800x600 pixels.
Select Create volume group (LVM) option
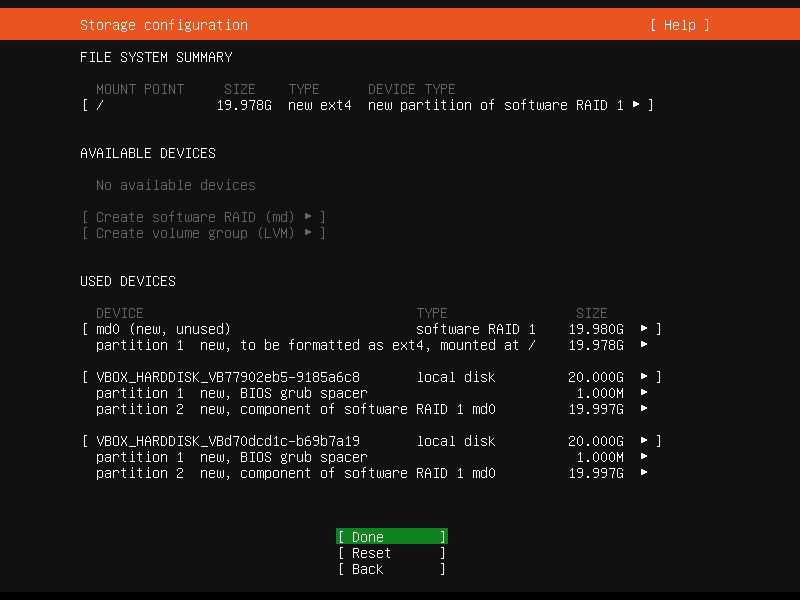203,233
